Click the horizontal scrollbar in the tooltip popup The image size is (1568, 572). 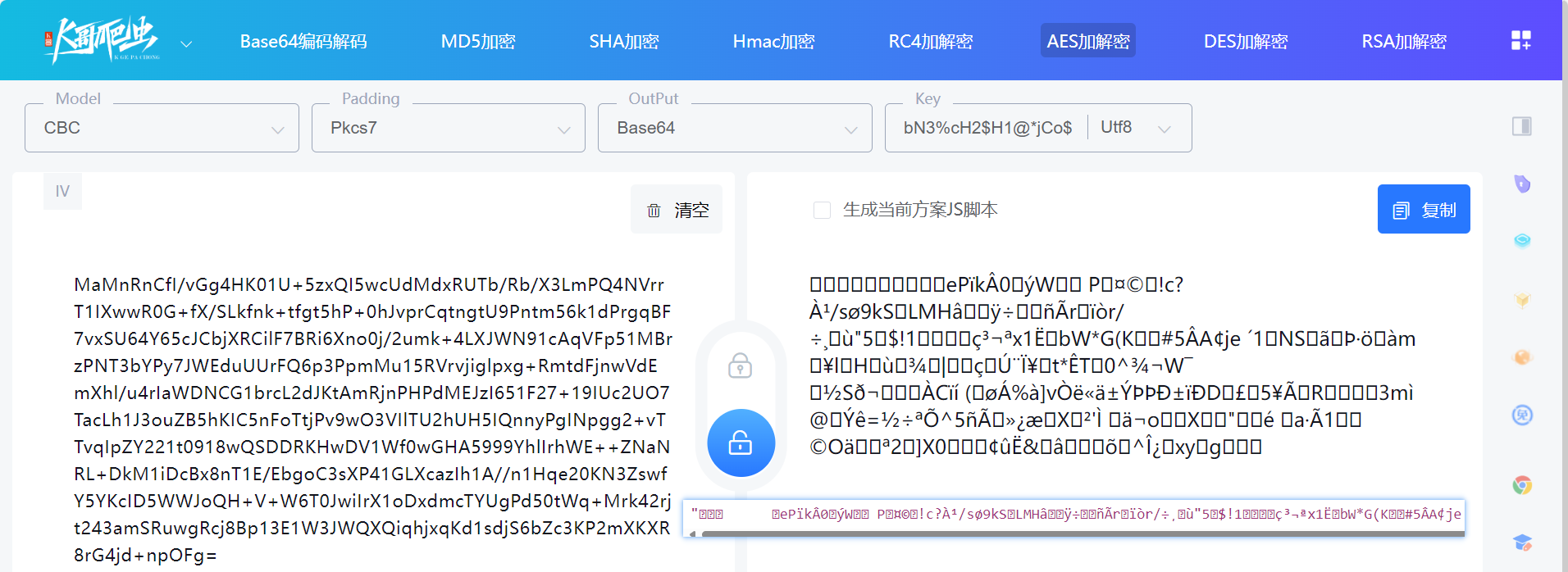(1083, 533)
